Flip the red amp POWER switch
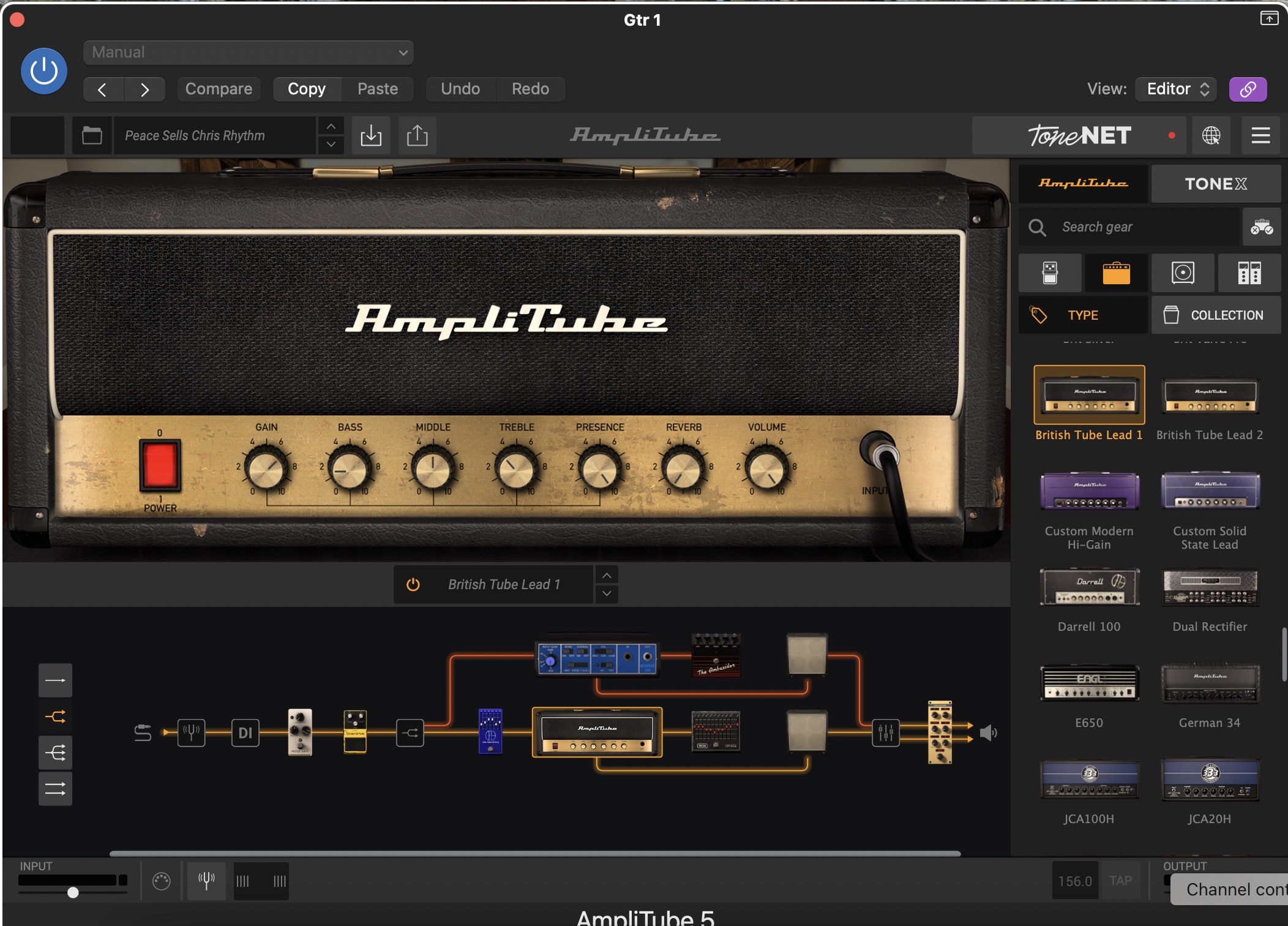This screenshot has height=926, width=1288. point(160,465)
